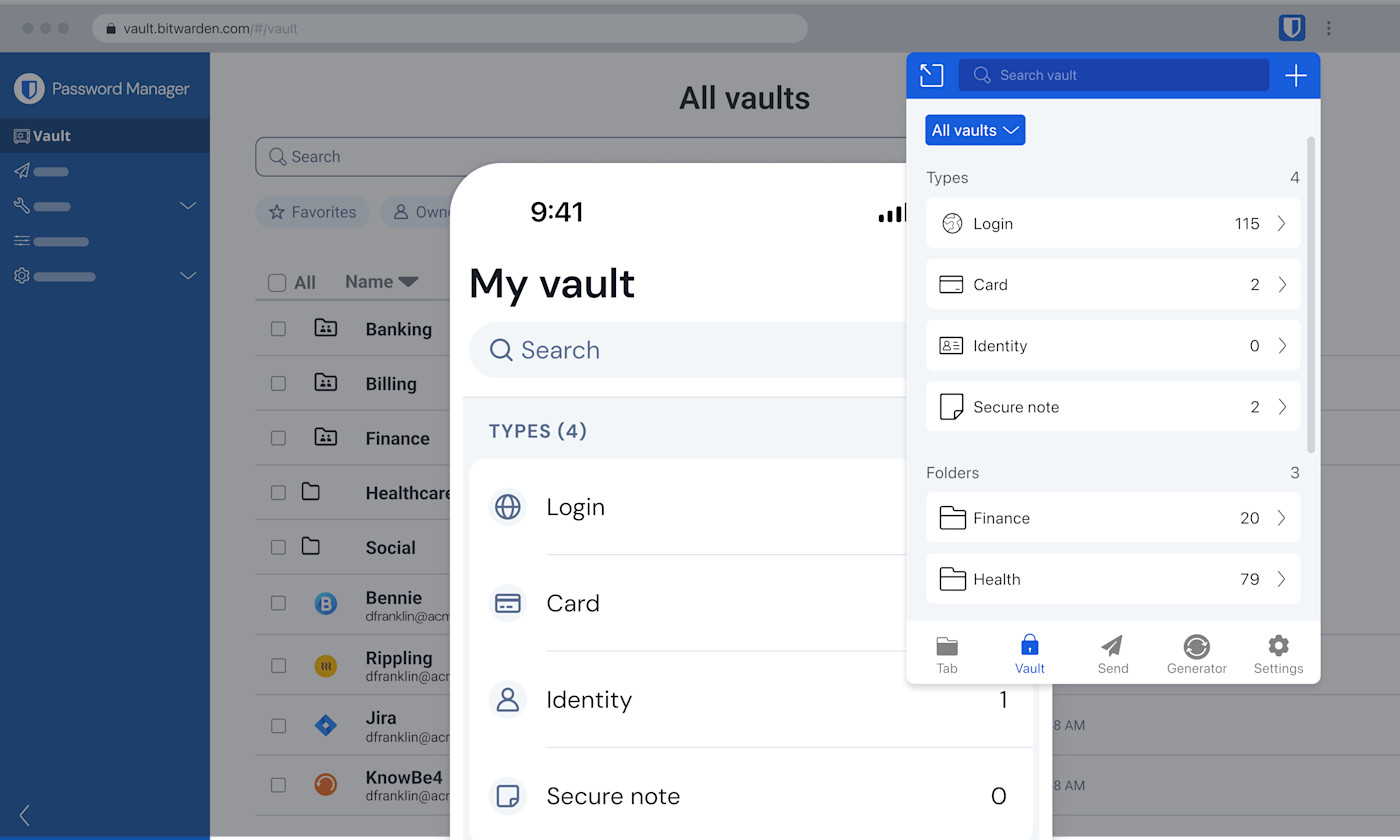Open the Send paper plane tab
Screen dimensions: 1400x840
click(x=1112, y=655)
